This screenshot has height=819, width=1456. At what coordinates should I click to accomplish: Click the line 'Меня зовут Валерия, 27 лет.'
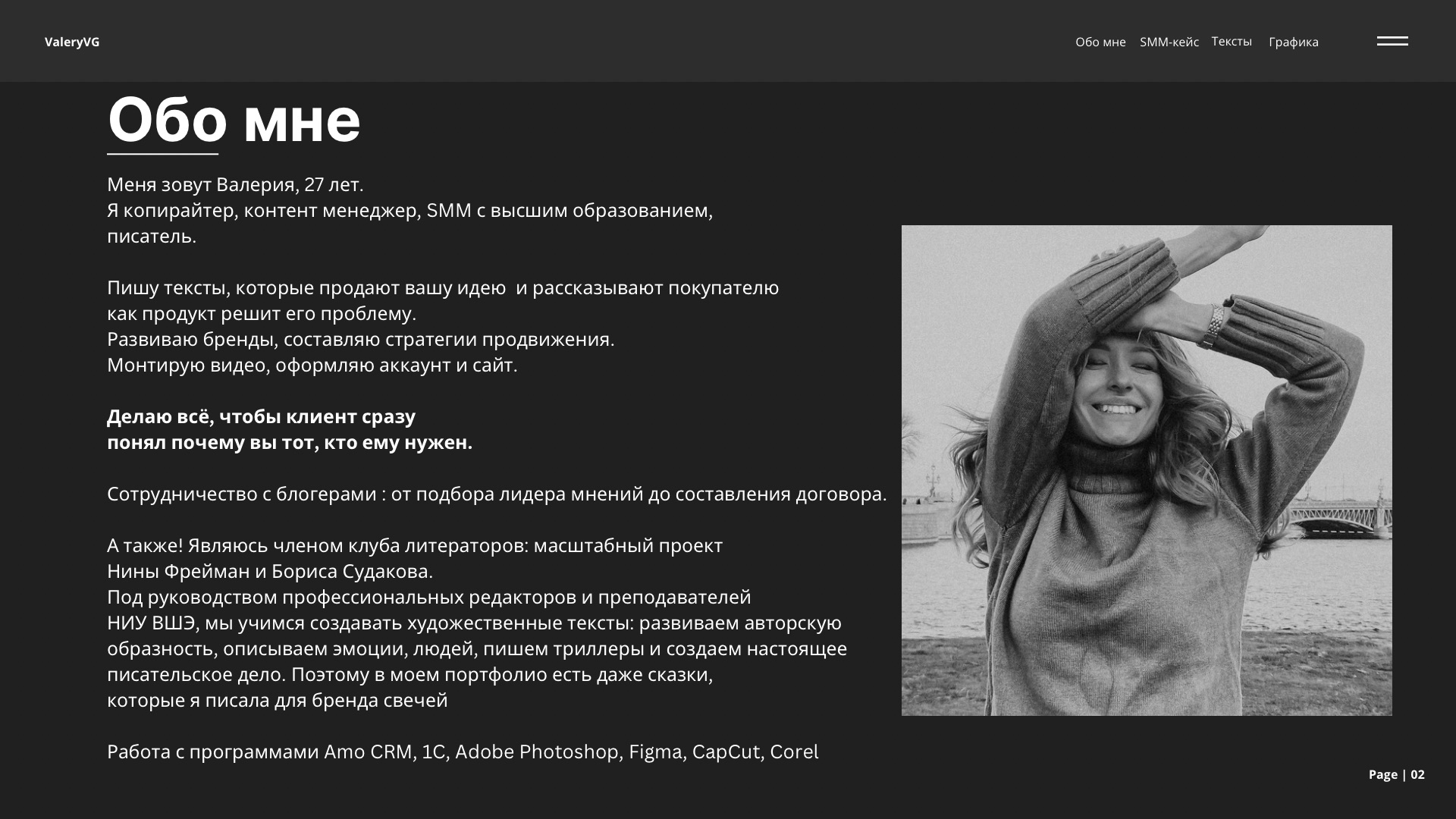coord(235,184)
